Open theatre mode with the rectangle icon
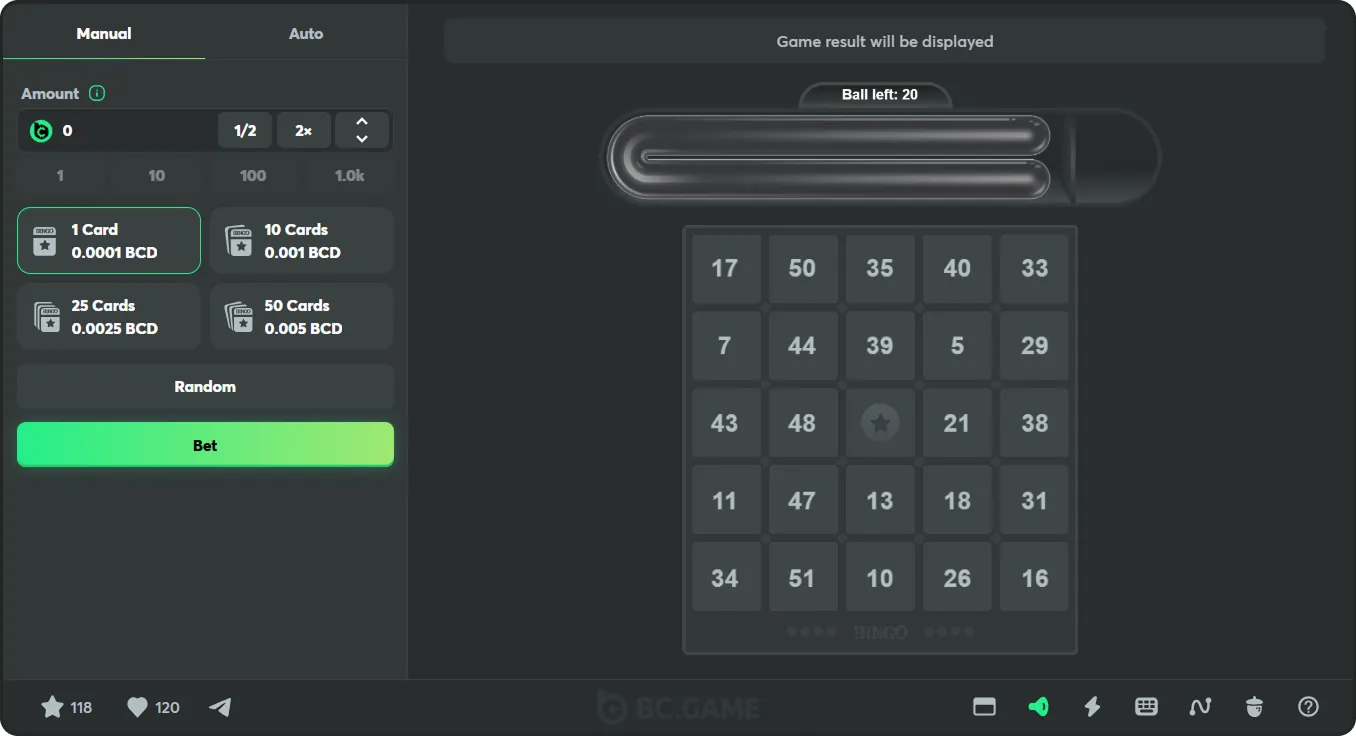The image size is (1356, 736). pos(984,707)
